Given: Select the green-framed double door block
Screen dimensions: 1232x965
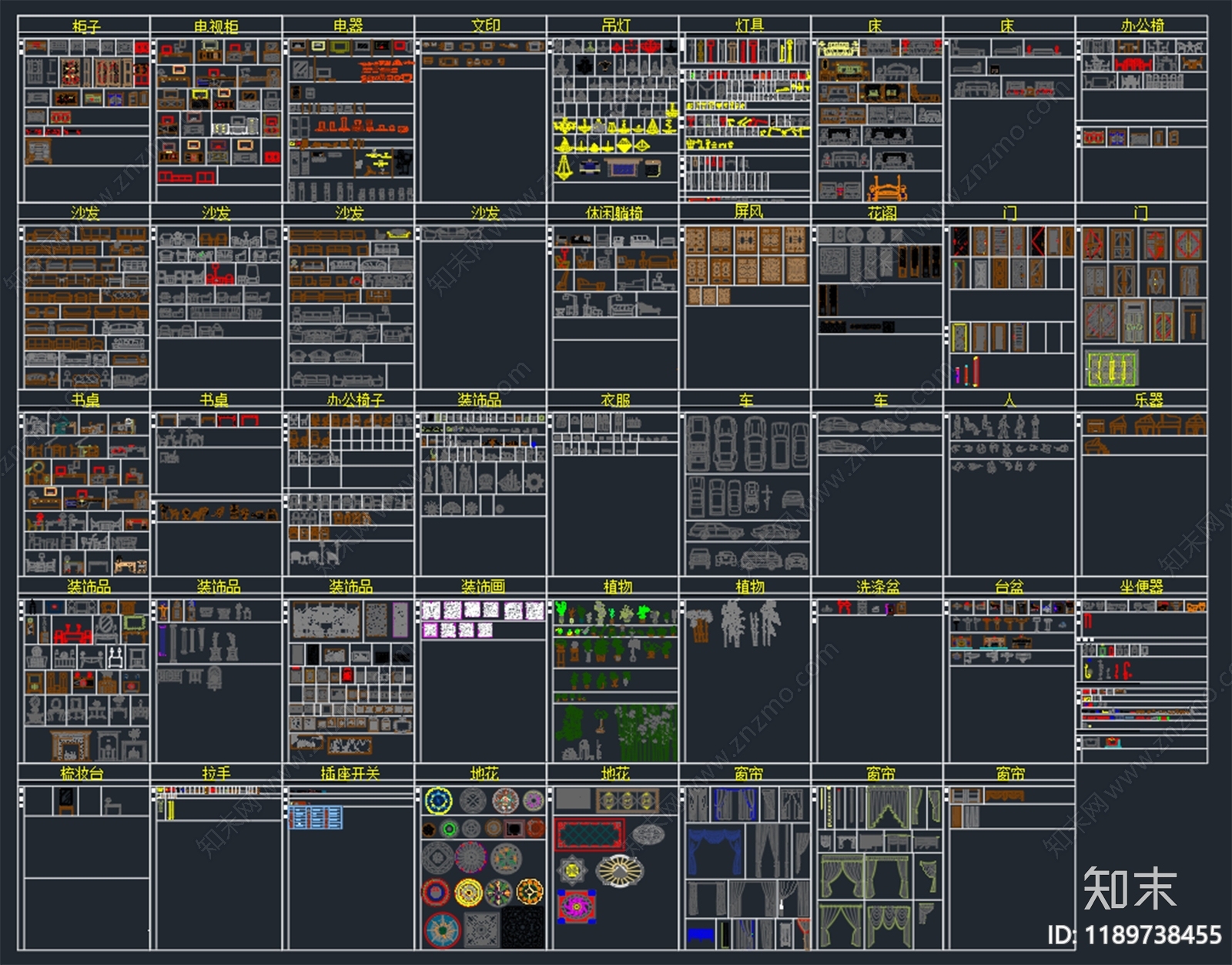Looking at the screenshot, I should coord(1111,369).
